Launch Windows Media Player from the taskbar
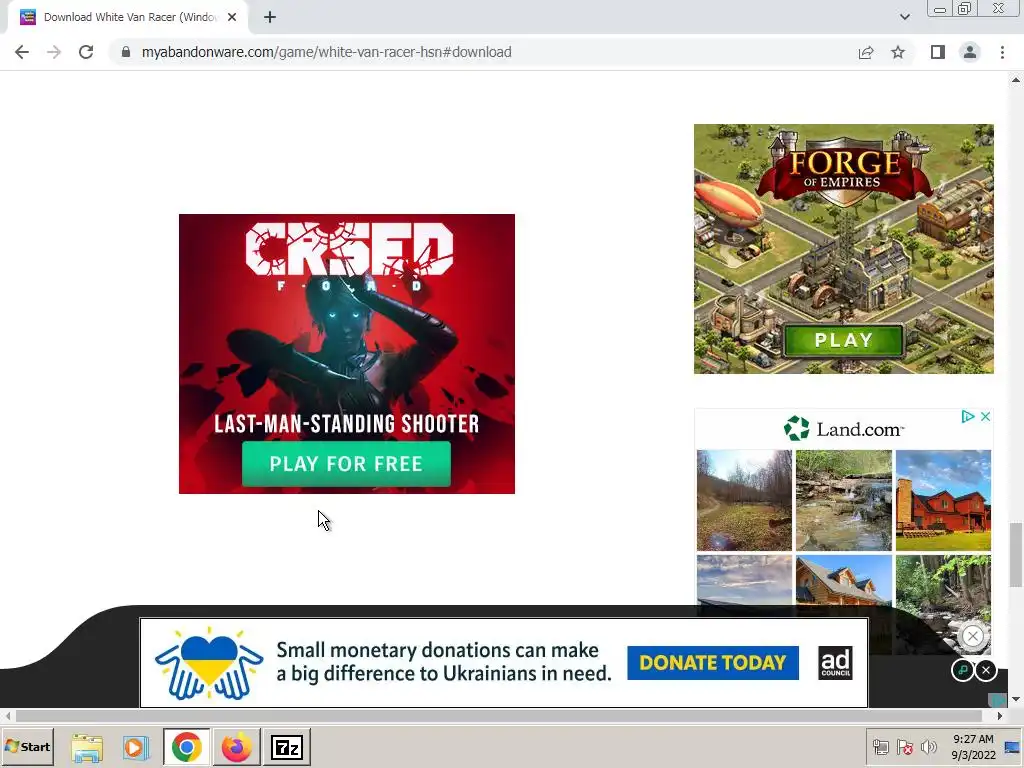 point(136,747)
